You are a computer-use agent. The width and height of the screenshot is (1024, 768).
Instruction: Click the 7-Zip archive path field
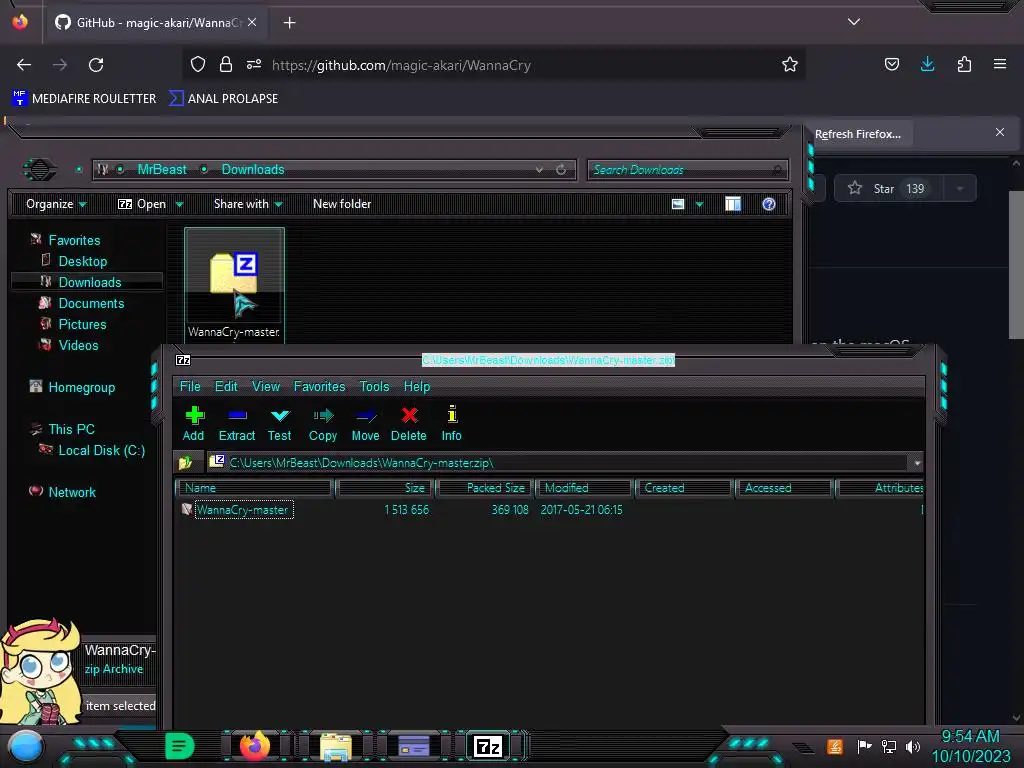(558, 463)
